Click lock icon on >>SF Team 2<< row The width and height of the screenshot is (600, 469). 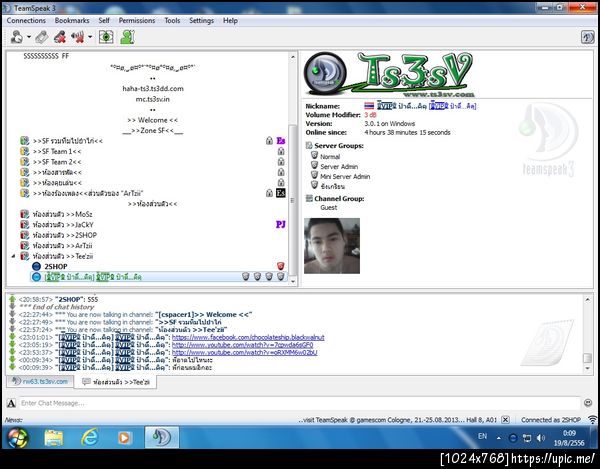281,162
